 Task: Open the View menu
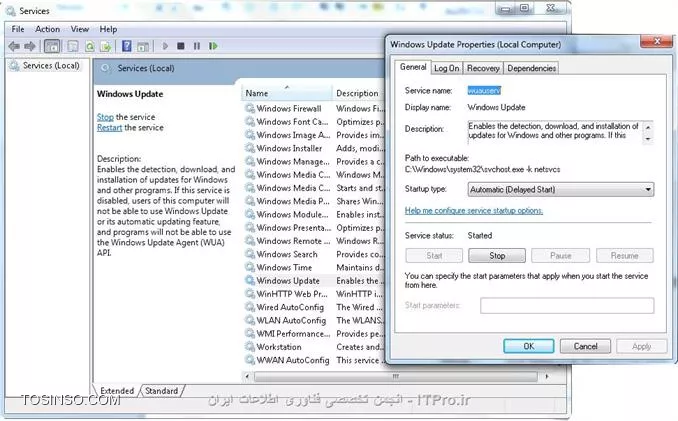point(80,29)
